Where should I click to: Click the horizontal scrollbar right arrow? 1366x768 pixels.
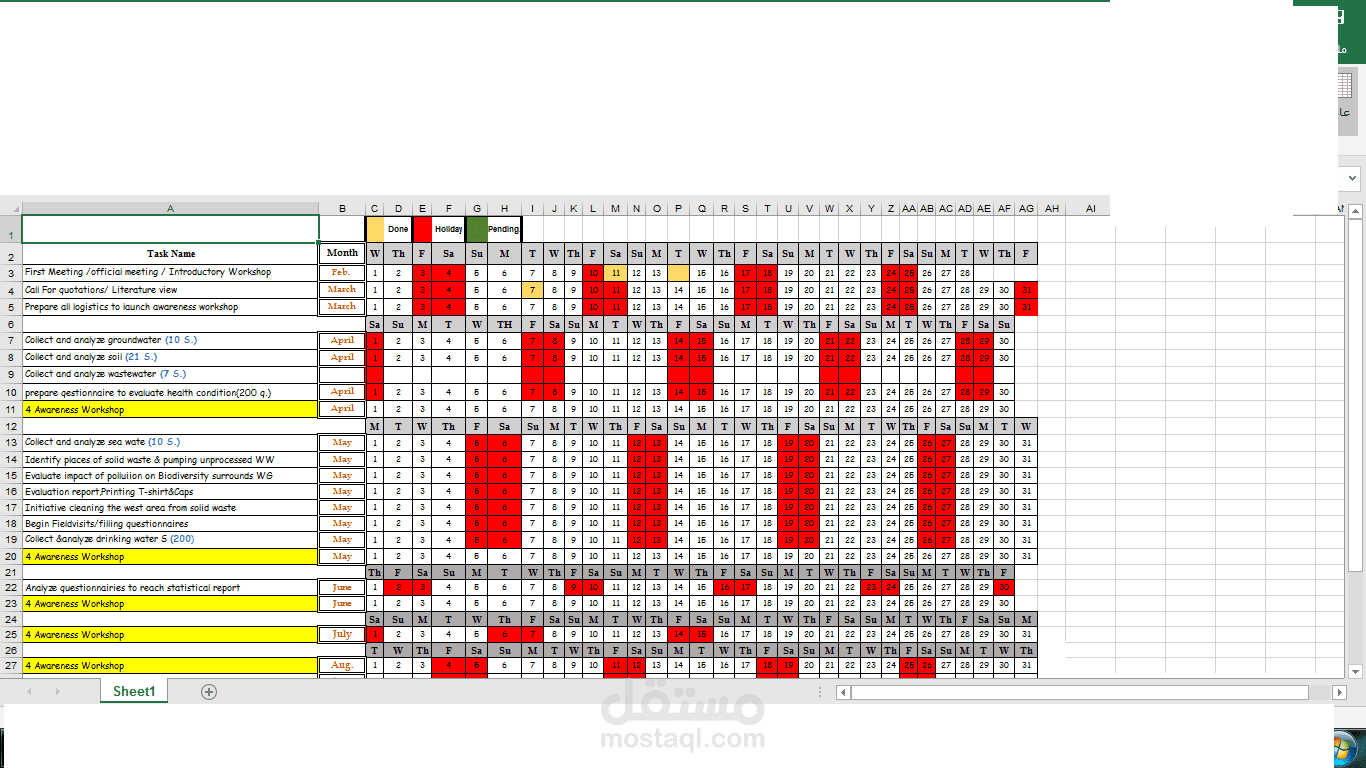click(1341, 692)
